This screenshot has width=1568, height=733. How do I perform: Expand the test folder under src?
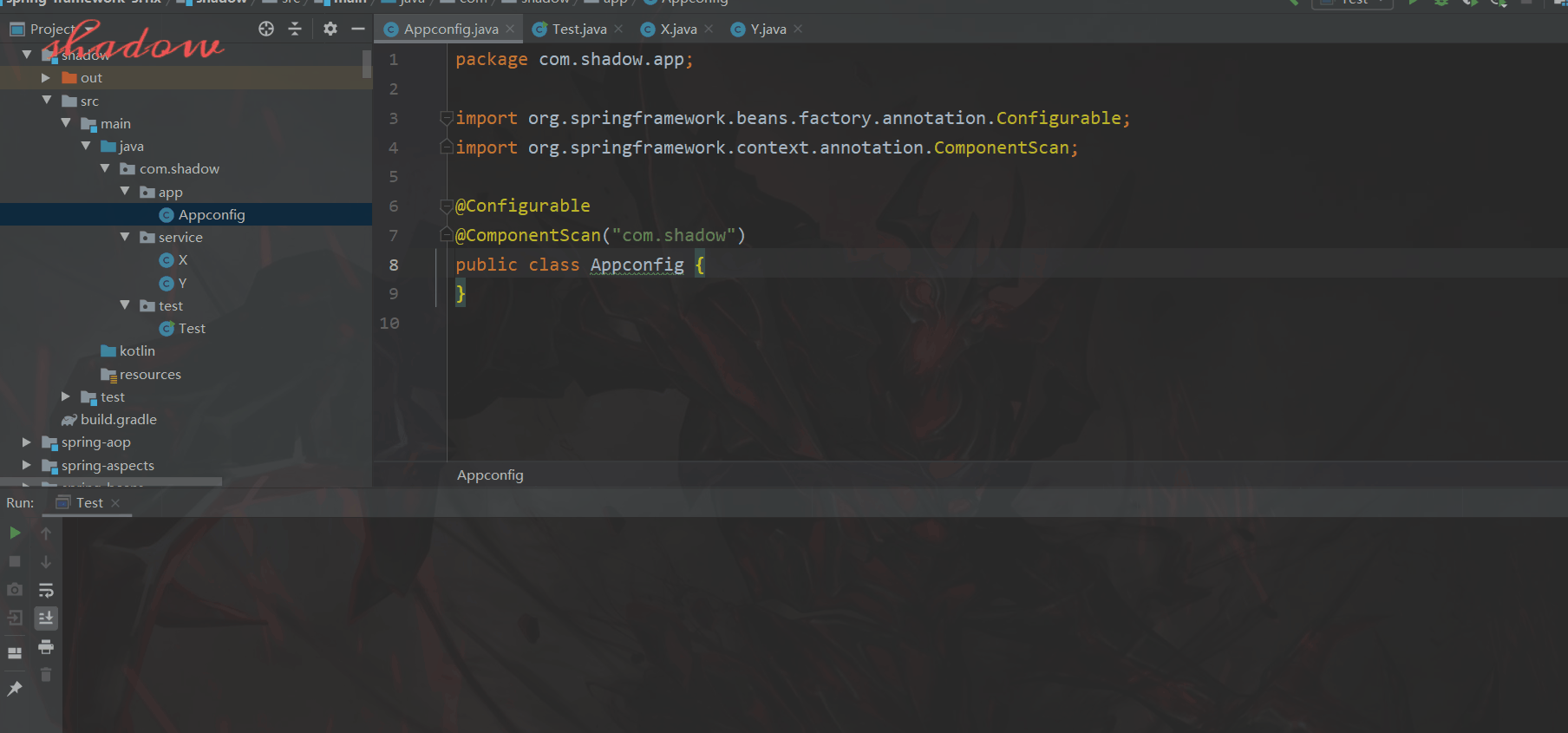pos(66,396)
